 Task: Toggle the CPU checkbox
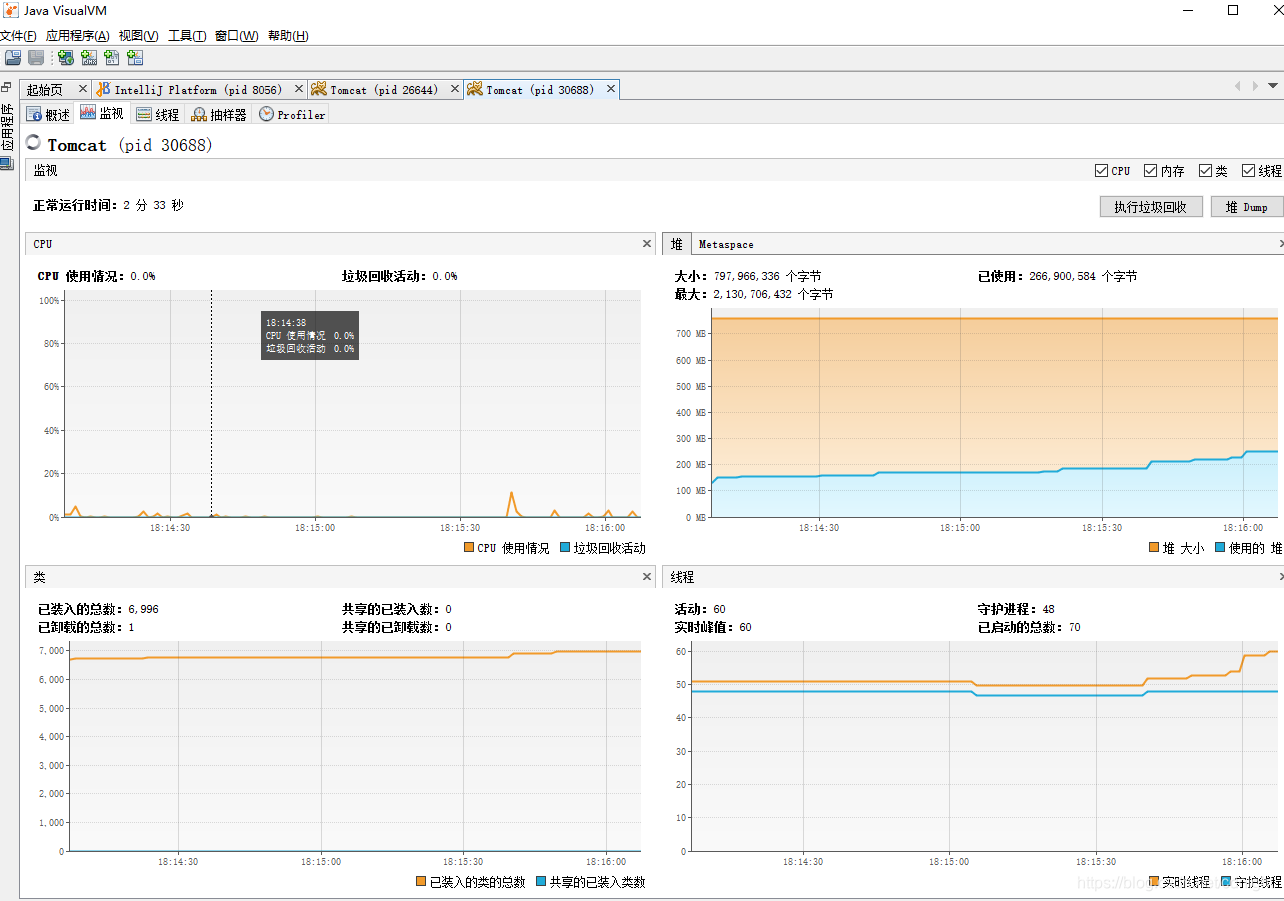(x=1101, y=171)
